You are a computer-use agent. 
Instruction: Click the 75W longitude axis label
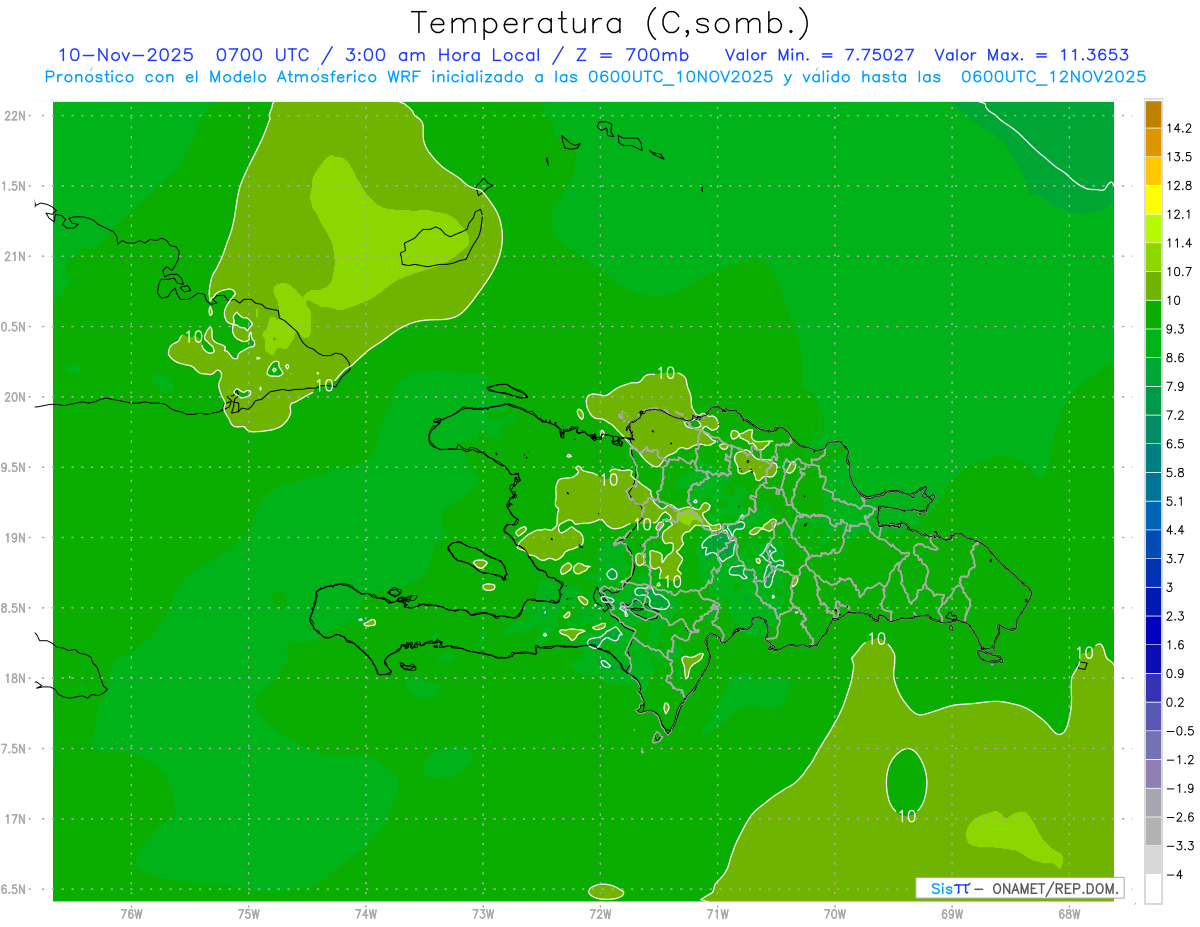[x=248, y=913]
